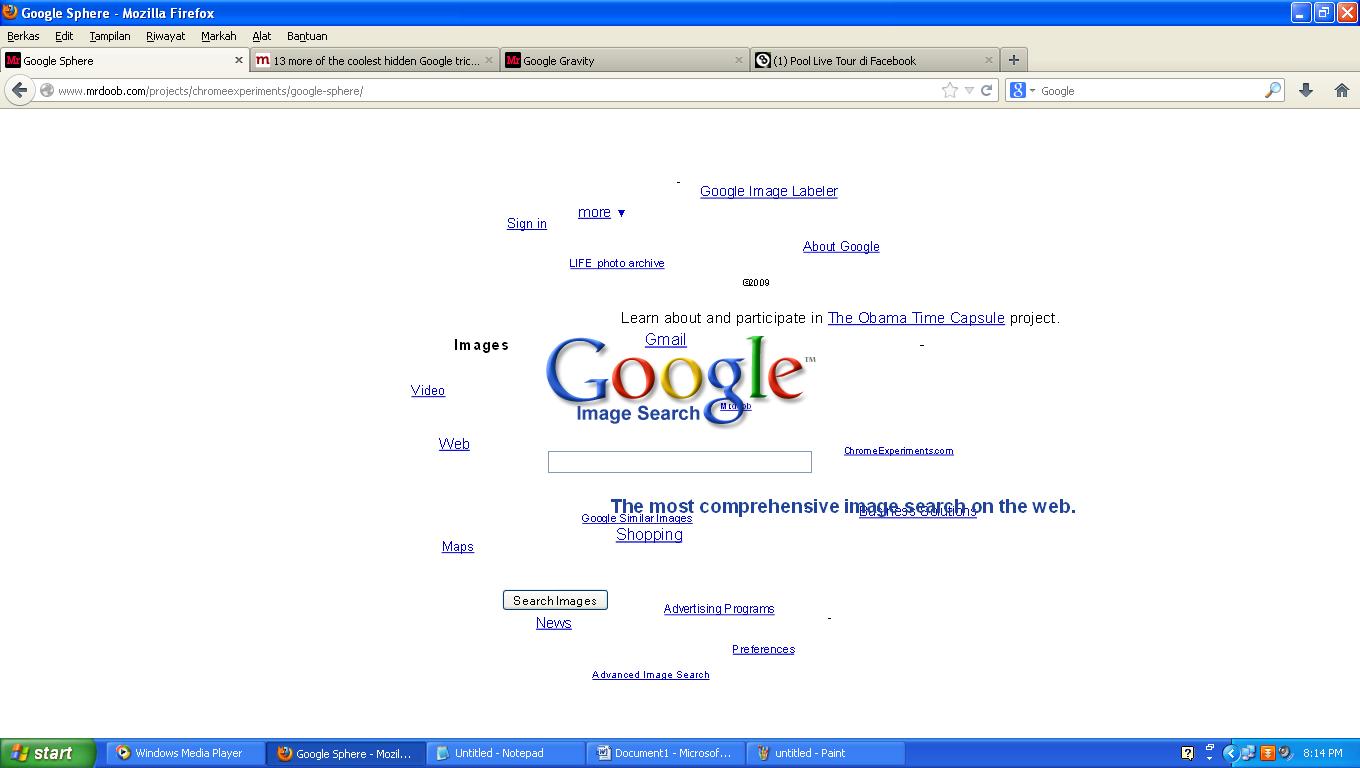The image size is (1360, 768).
Task: Expand the 'more' dropdown link
Action: [x=601, y=212]
